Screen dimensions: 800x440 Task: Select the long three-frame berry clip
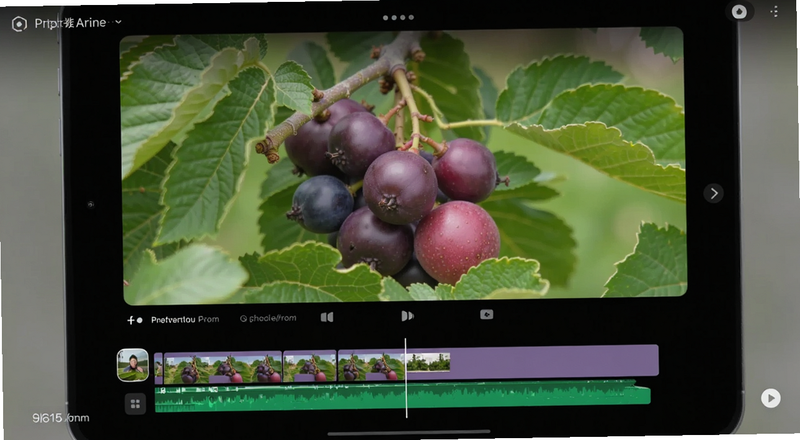(x=222, y=367)
